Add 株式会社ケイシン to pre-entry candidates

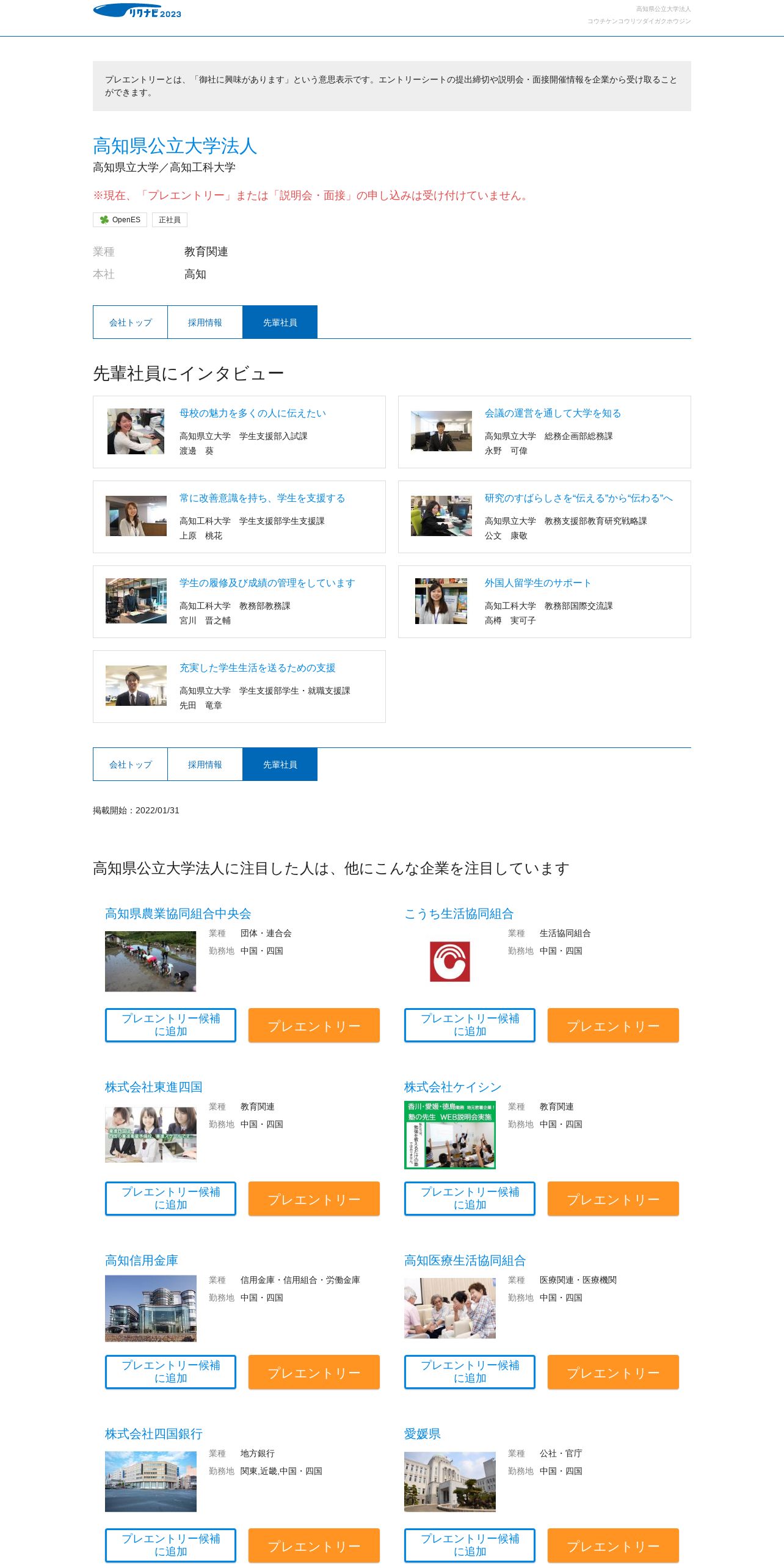click(470, 1199)
